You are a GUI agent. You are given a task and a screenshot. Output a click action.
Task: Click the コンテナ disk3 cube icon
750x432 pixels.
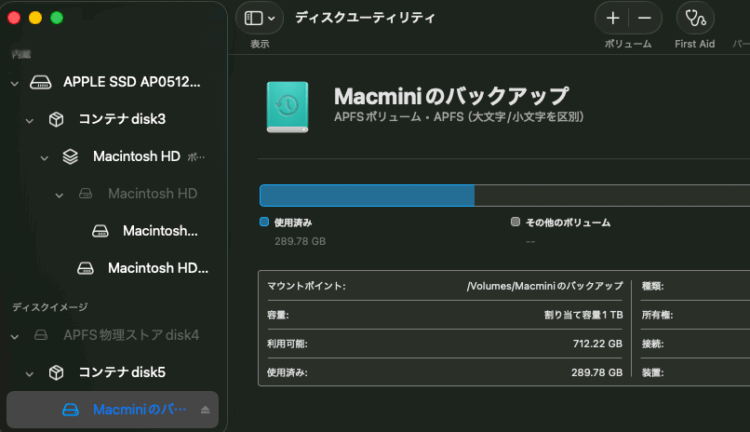tap(56, 119)
